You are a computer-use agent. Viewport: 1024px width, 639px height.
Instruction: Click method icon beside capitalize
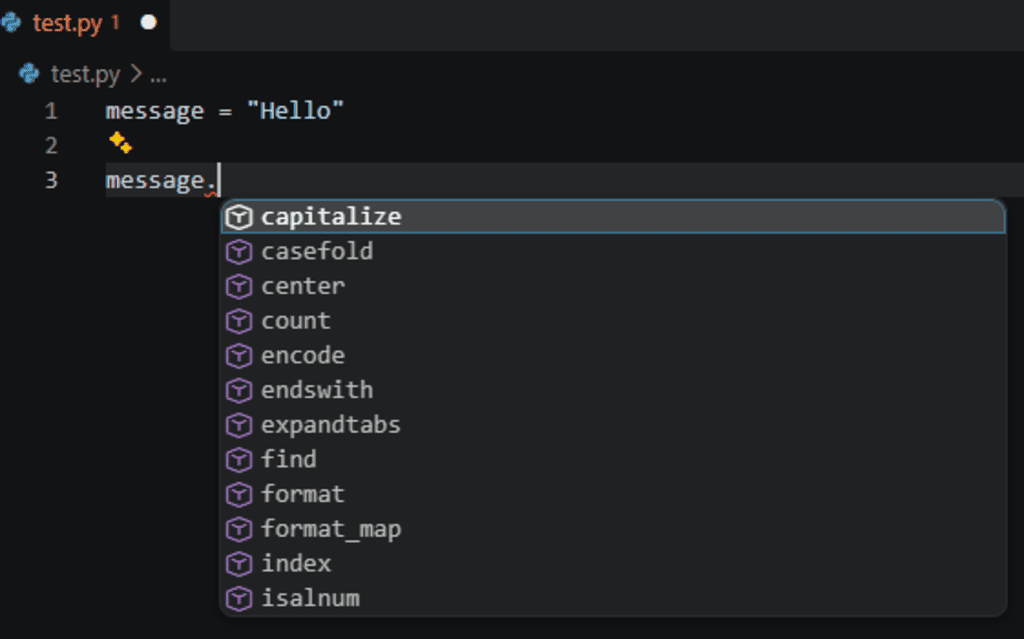click(239, 217)
